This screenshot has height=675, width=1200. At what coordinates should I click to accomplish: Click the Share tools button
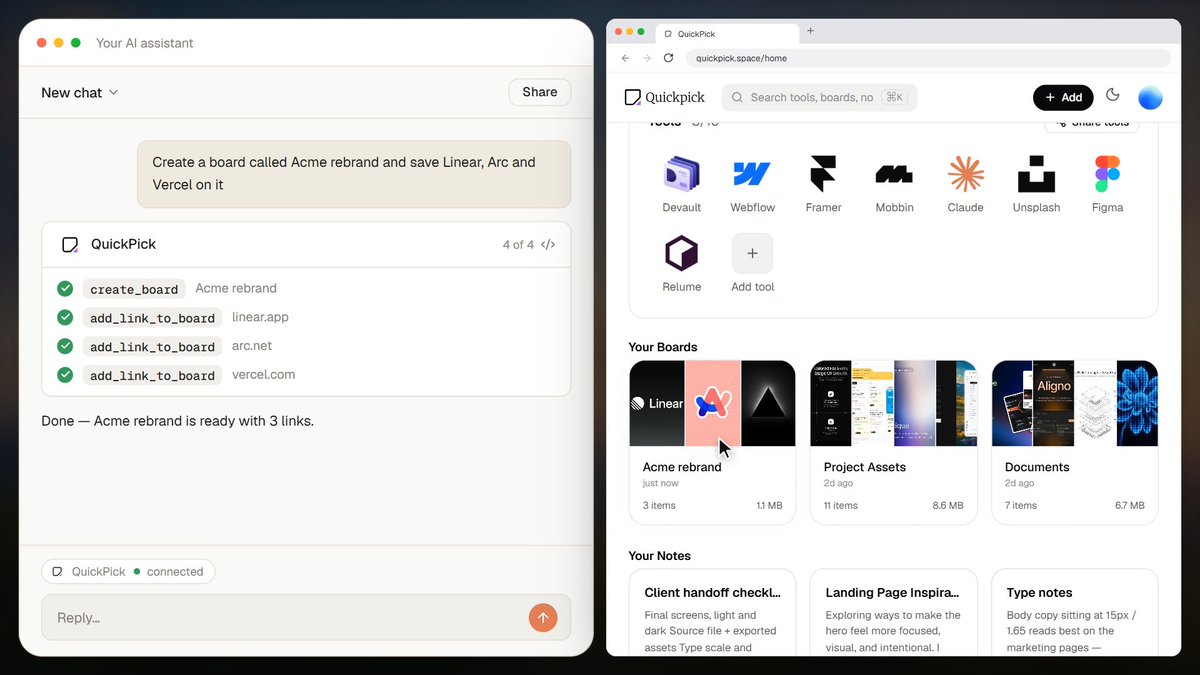pyautogui.click(x=1092, y=123)
